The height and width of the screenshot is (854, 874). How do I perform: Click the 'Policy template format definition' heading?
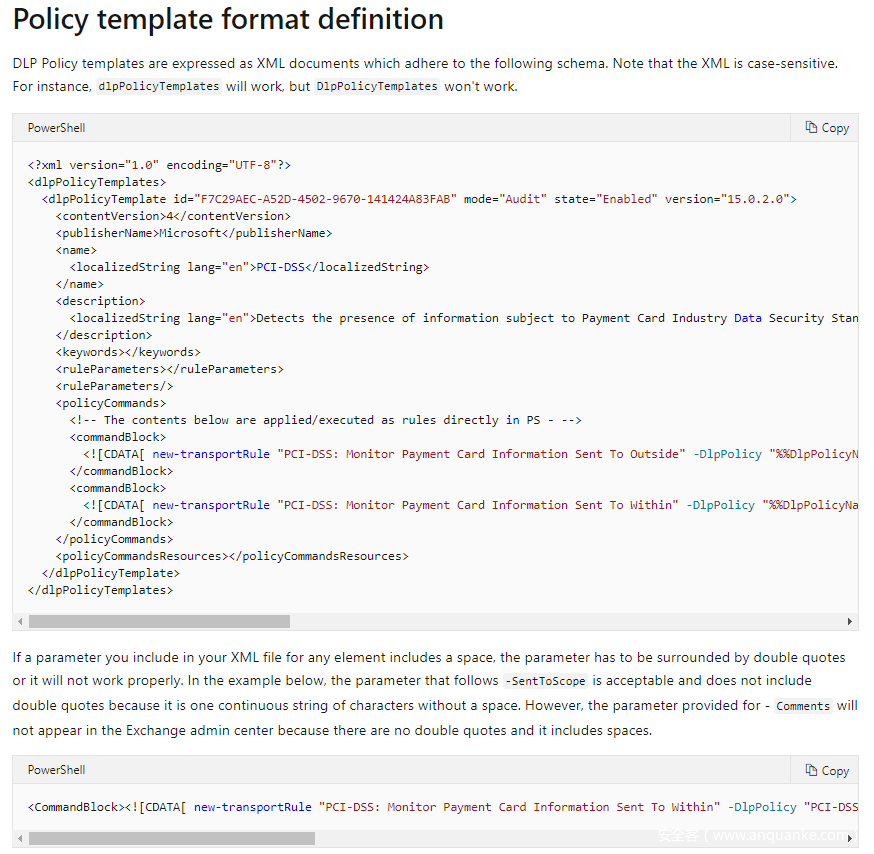(x=228, y=19)
